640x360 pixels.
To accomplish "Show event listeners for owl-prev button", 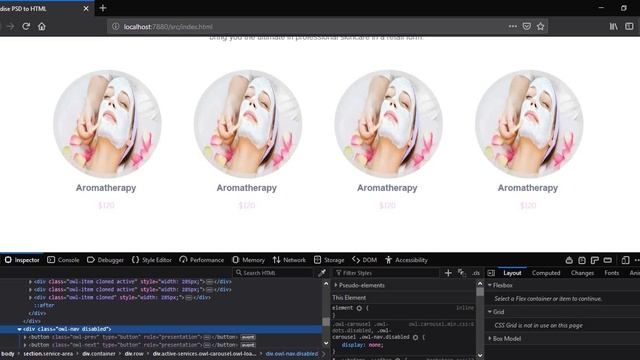I will click(248, 337).
